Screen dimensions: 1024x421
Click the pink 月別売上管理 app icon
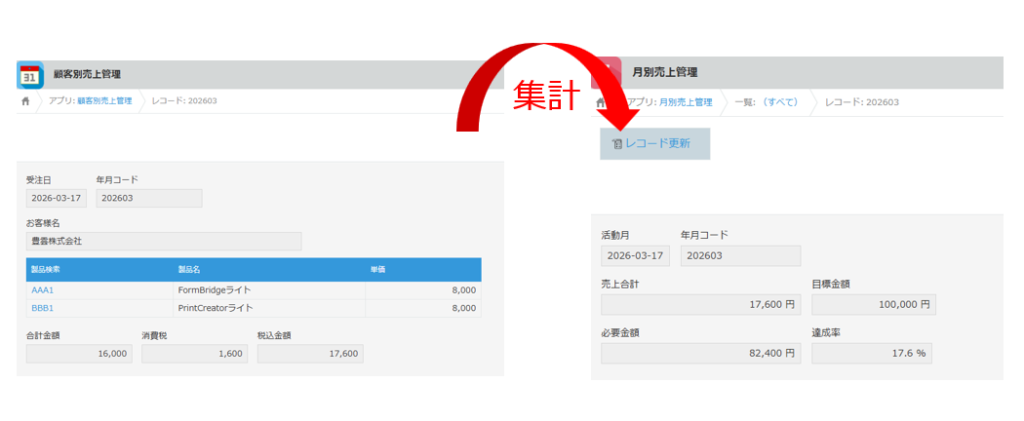(607, 73)
